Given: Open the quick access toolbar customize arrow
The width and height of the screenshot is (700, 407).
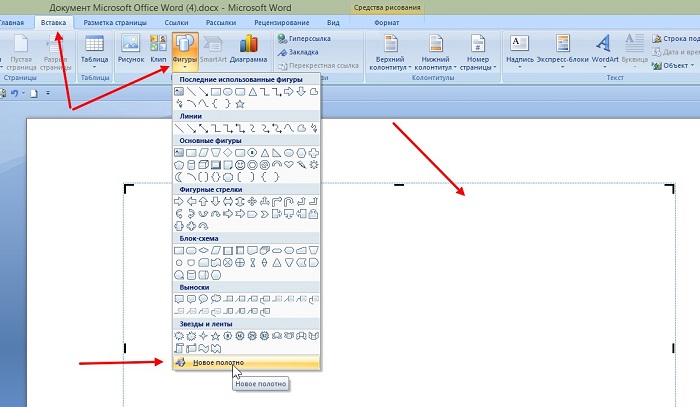Looking at the screenshot, I should click(48, 93).
